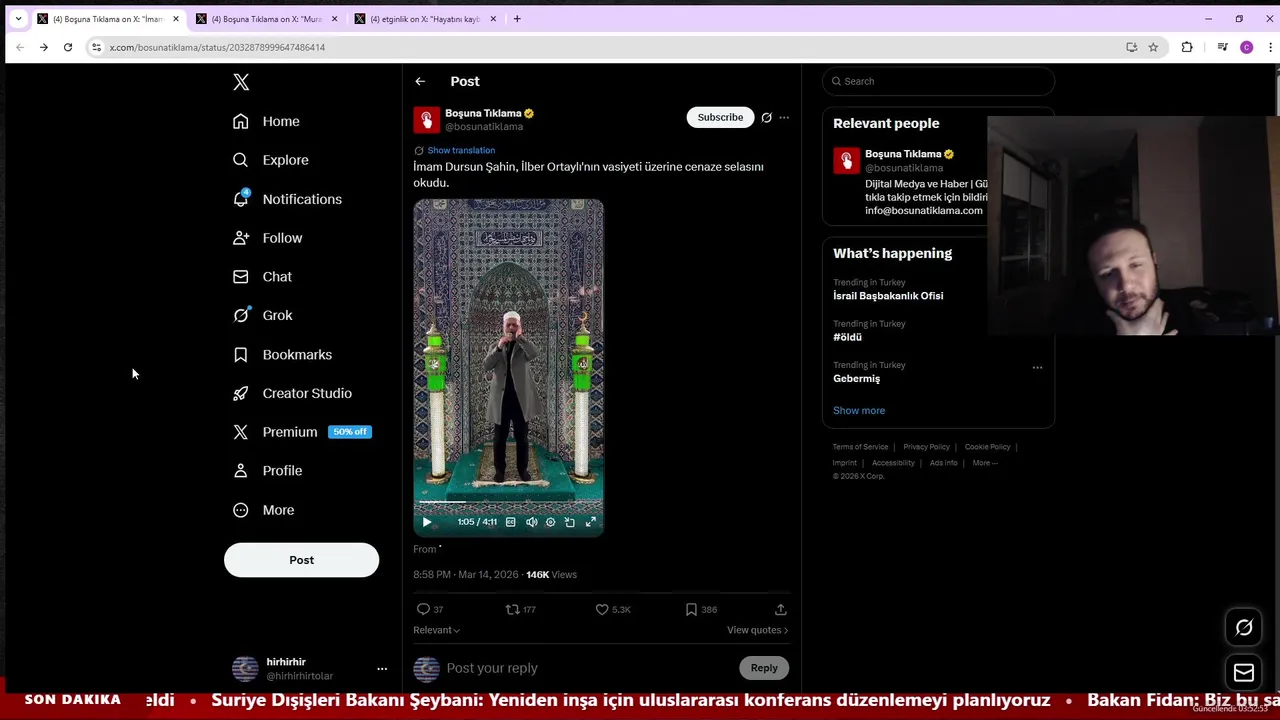Image resolution: width=1280 pixels, height=720 pixels.
Task: Click the Post your reply field
Action: pos(590,668)
